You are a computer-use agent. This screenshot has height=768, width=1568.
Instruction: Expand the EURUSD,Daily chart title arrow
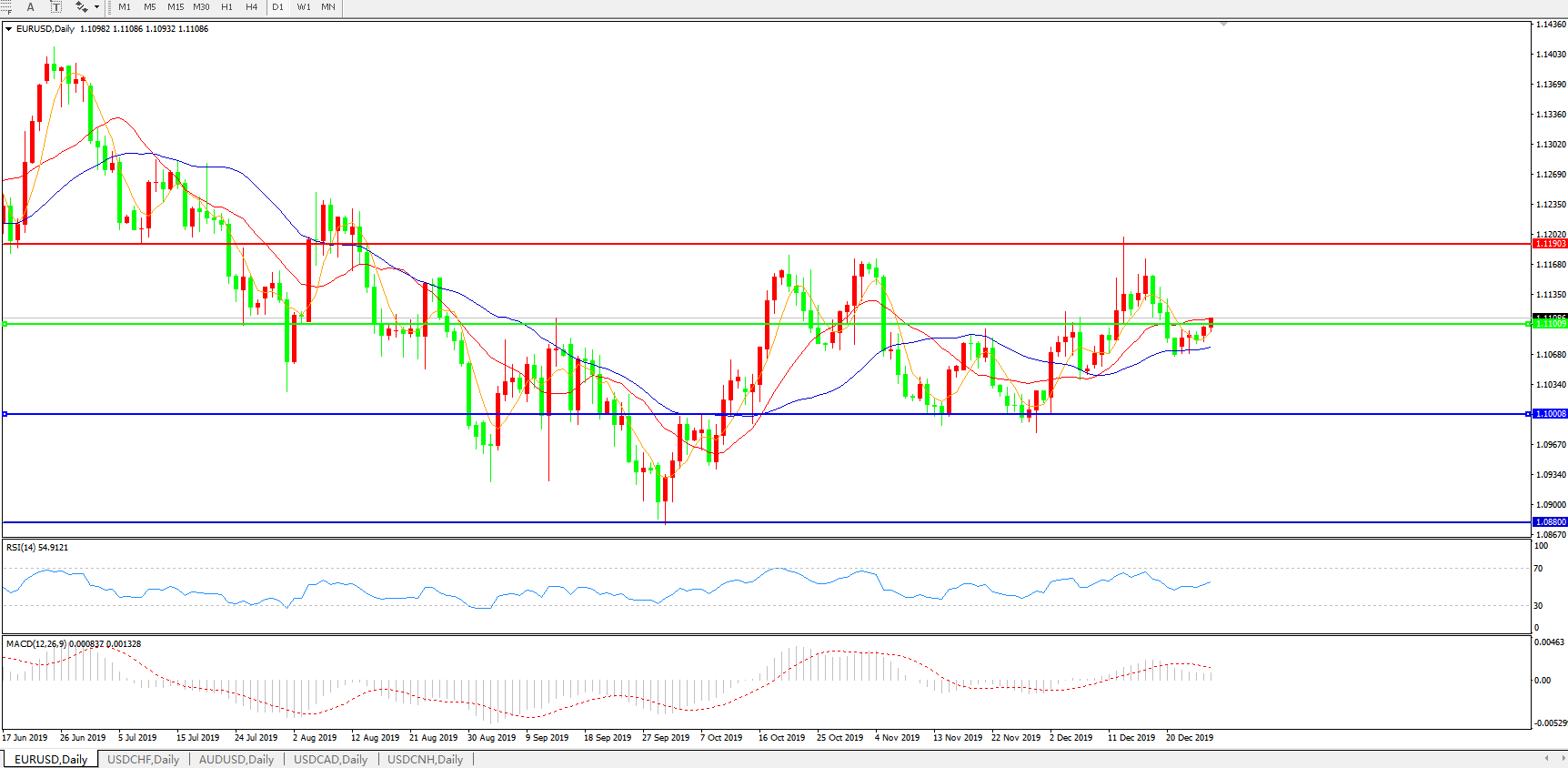coord(9,29)
